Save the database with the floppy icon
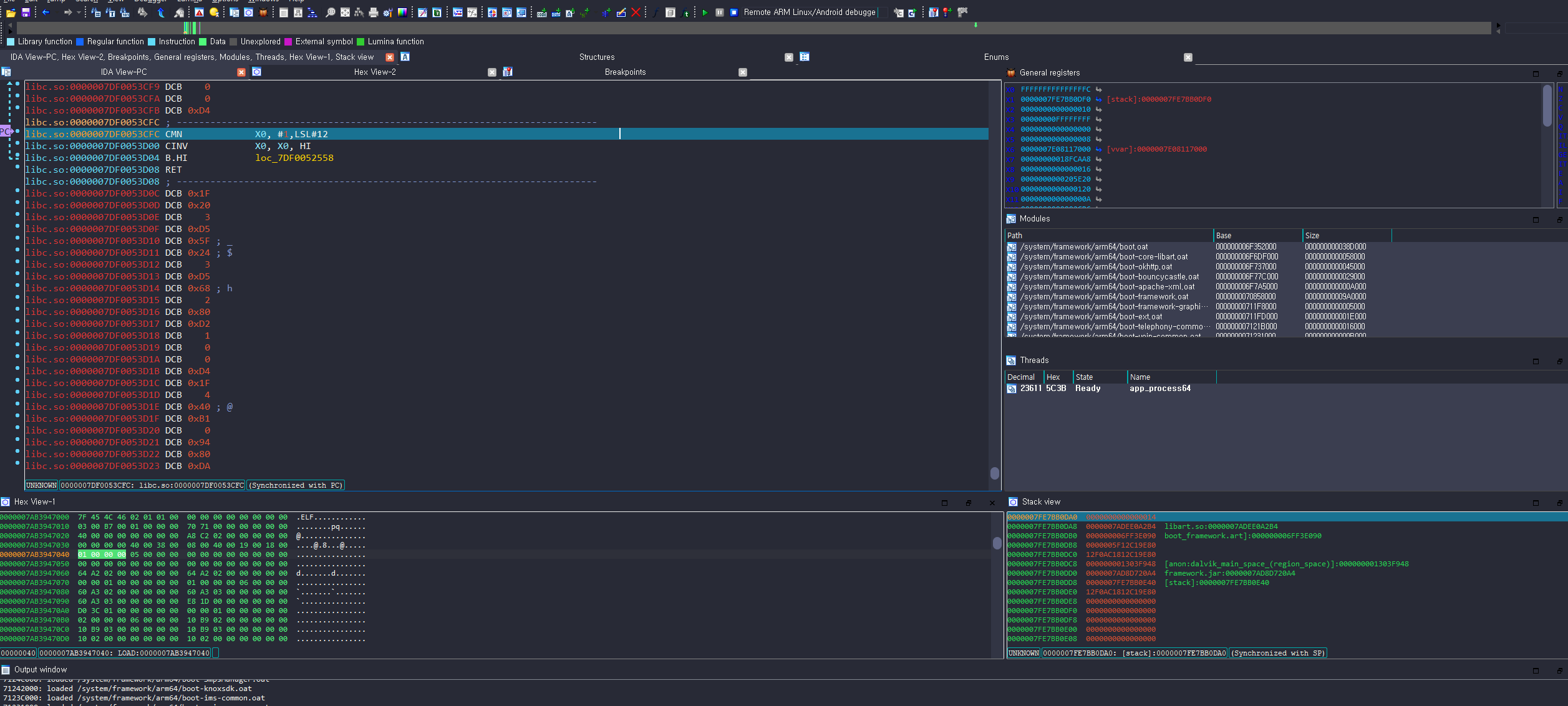This screenshot has width=1568, height=706. pos(26,12)
